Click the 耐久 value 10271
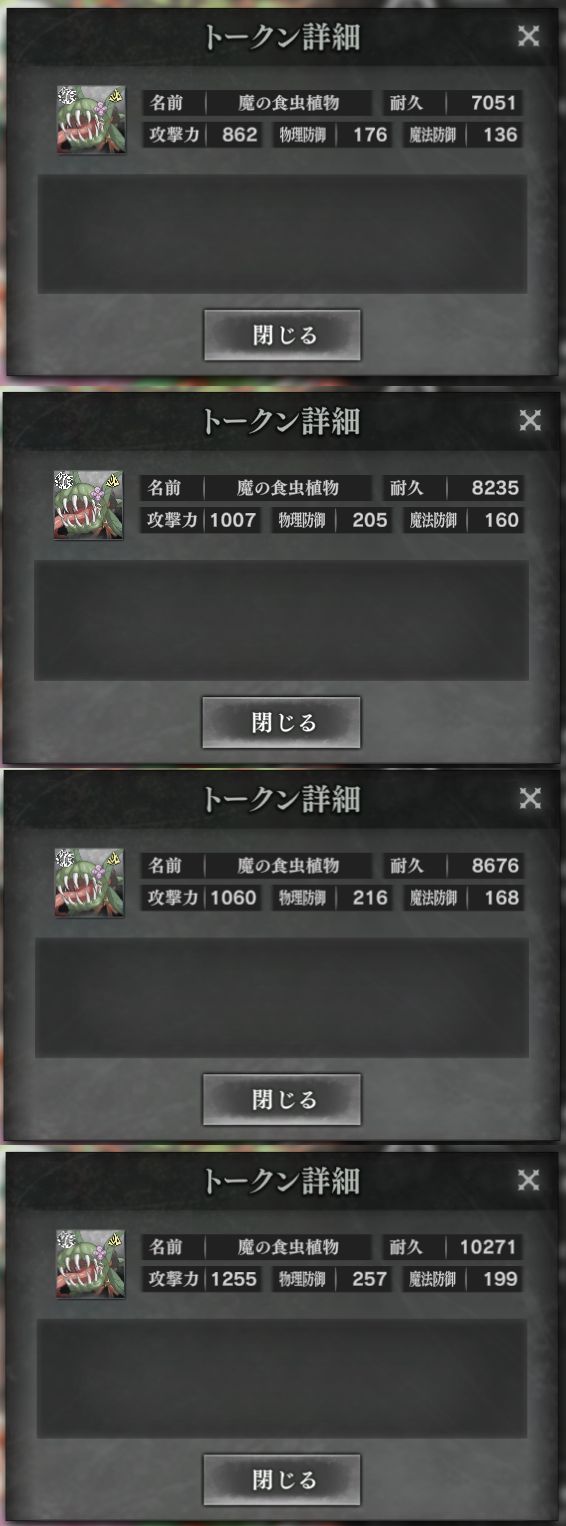Image resolution: width=566 pixels, height=1526 pixels. (489, 1247)
